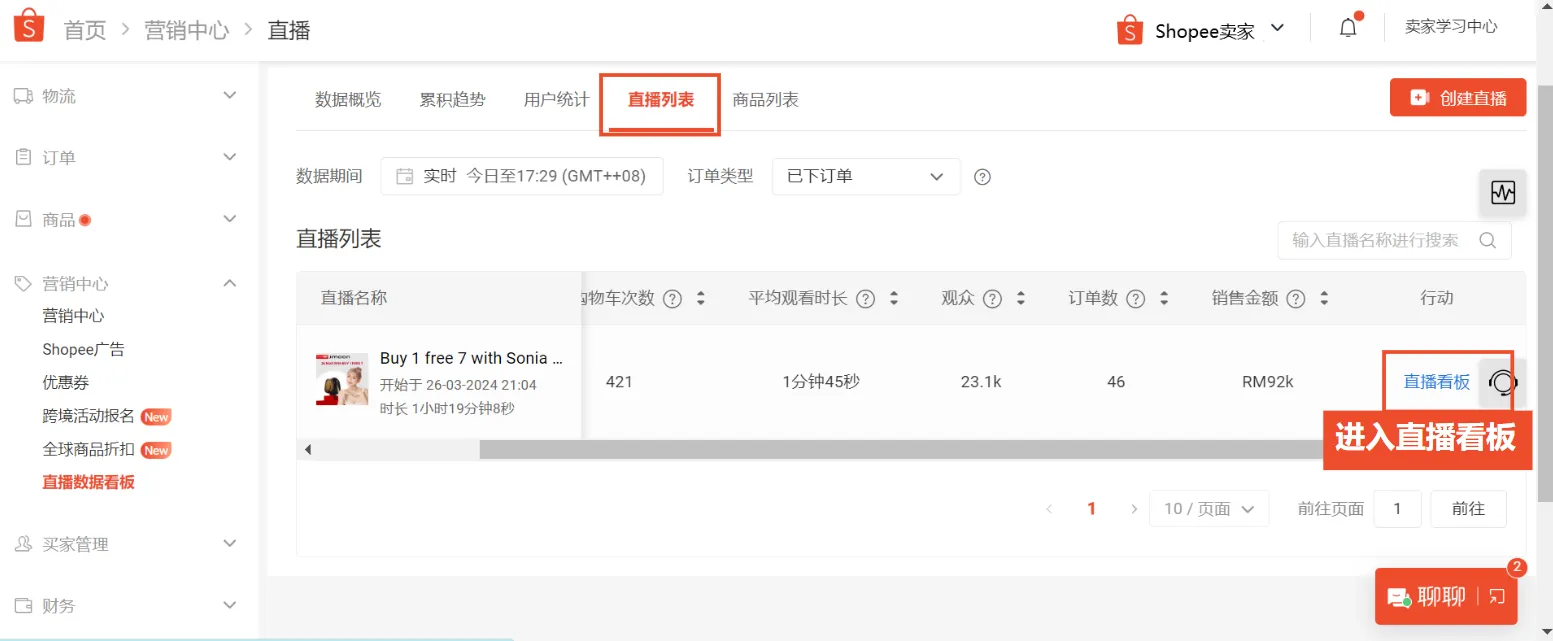1553x641 pixels.
Task: Open the notification bell
Action: (1347, 27)
